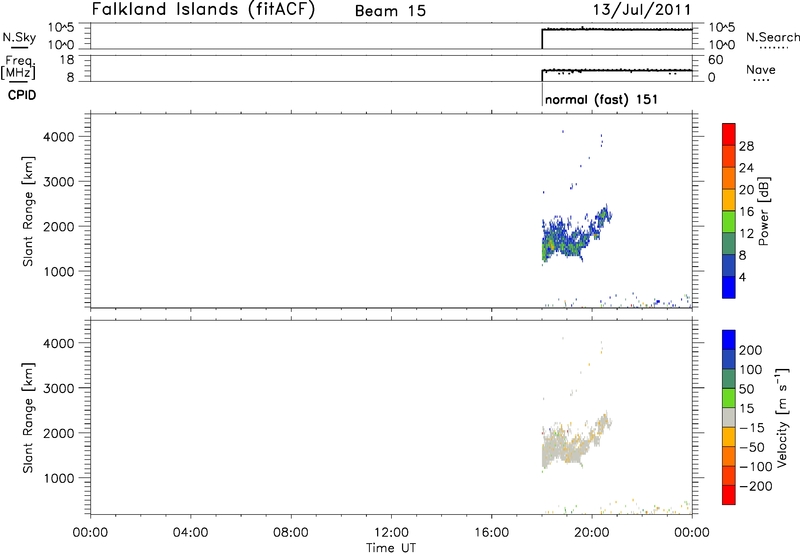Image resolution: width=800 pixels, height=554 pixels.
Task: Click the "20:00" time tick label
Action: (592, 533)
